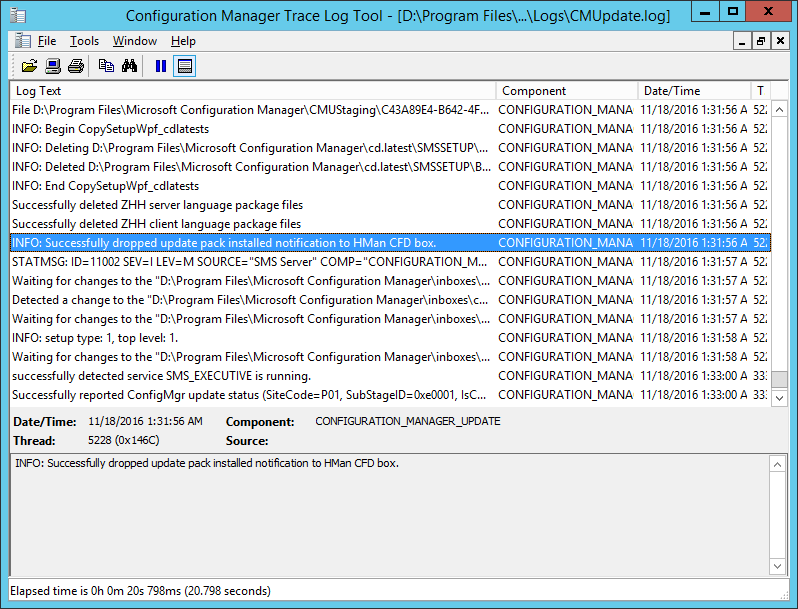
Task: Select 'Detected a change to the' row
Action: pyautogui.click(x=390, y=300)
